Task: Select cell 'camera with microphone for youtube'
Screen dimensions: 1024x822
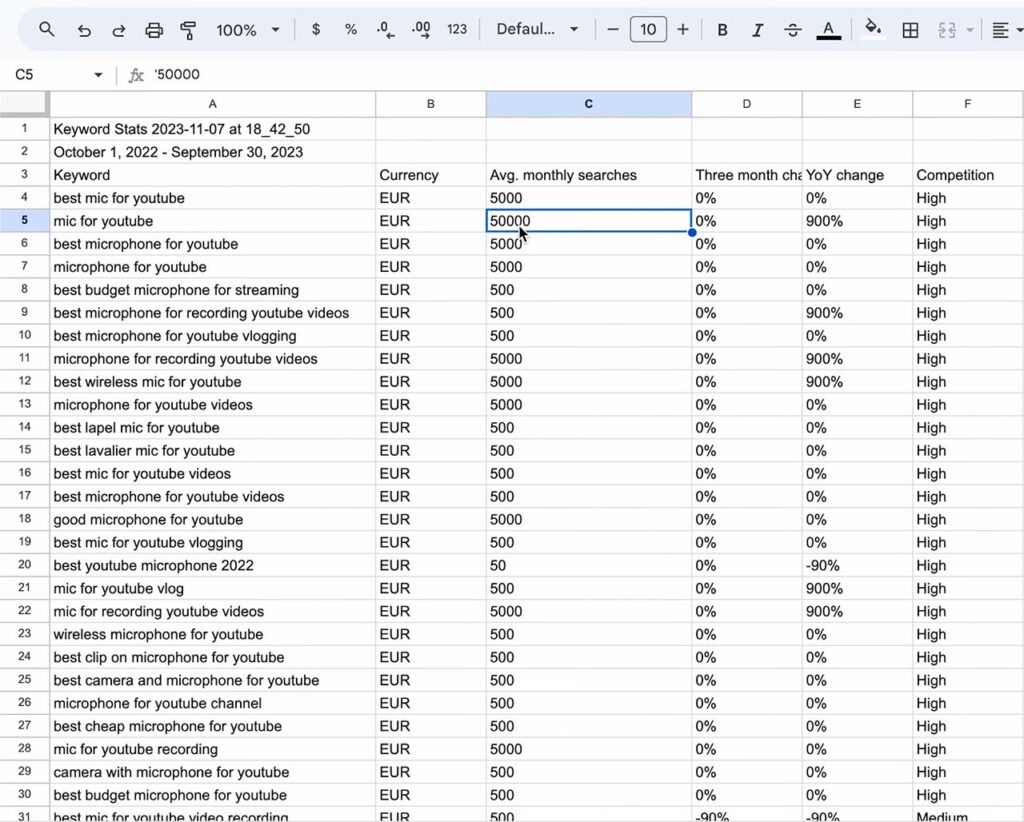Action: tap(212, 772)
